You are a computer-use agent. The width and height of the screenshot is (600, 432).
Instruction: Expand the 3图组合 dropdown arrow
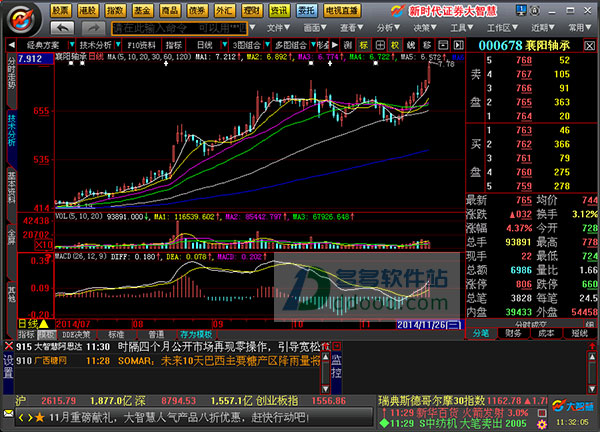pyautogui.click(x=267, y=45)
